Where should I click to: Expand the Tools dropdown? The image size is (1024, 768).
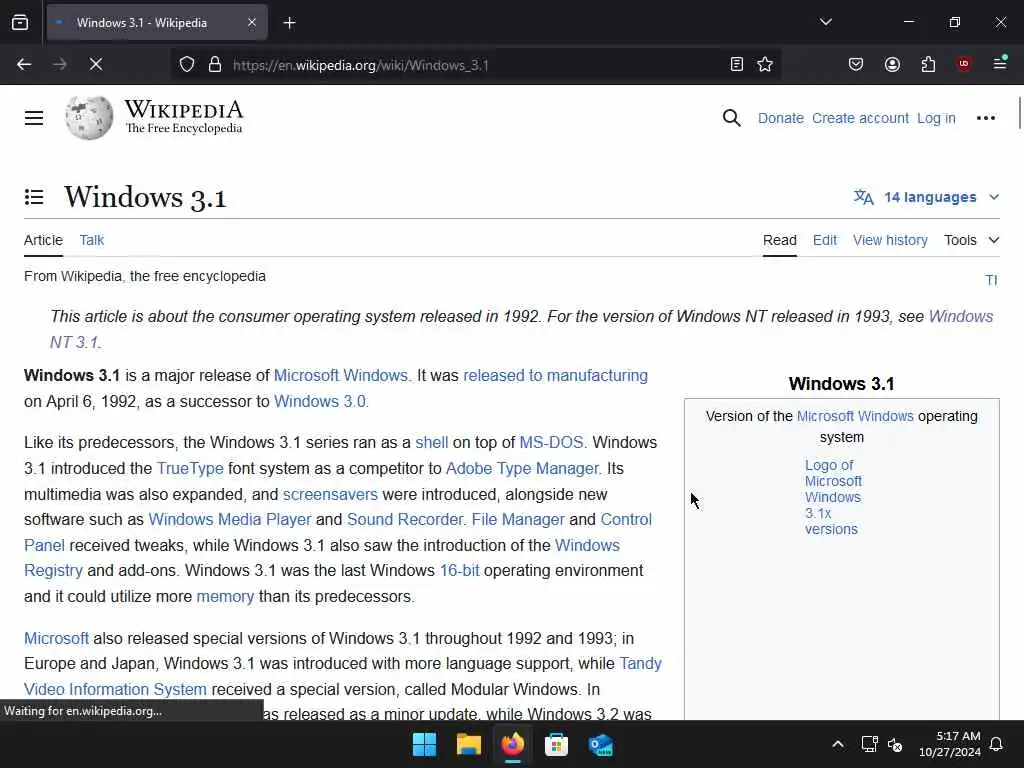(972, 240)
